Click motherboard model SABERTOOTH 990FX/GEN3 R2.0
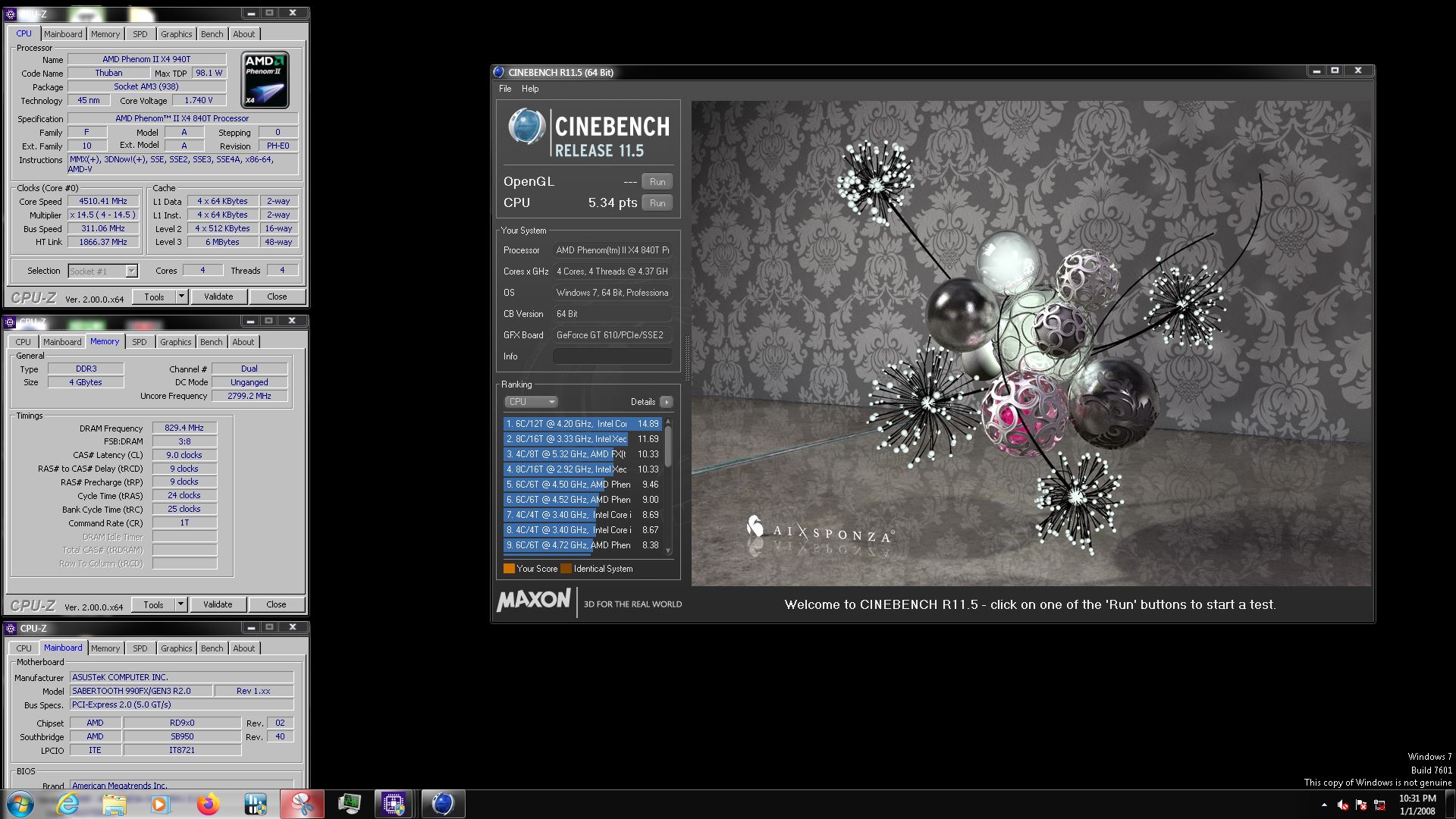 (140, 691)
